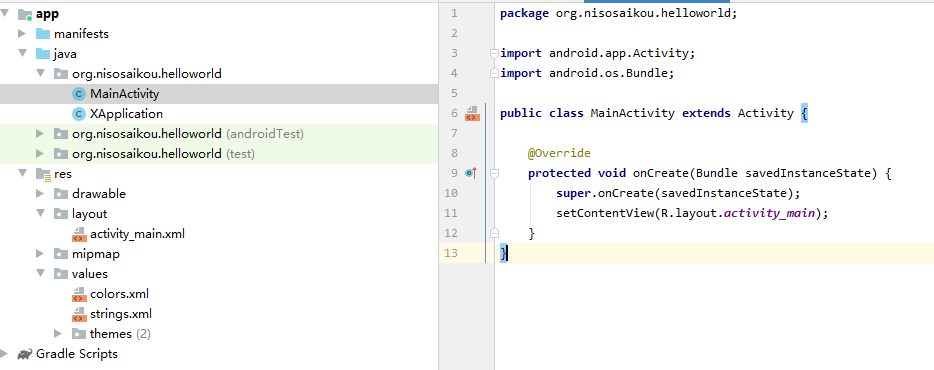934x370 pixels.
Task: Click the themes folder icon
Action: (79, 334)
